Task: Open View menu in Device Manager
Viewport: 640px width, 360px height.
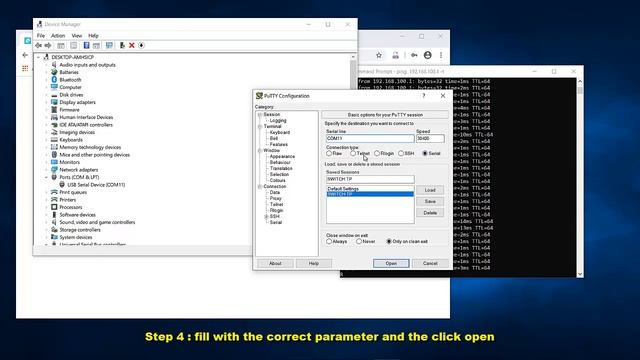Action: pyautogui.click(x=77, y=36)
